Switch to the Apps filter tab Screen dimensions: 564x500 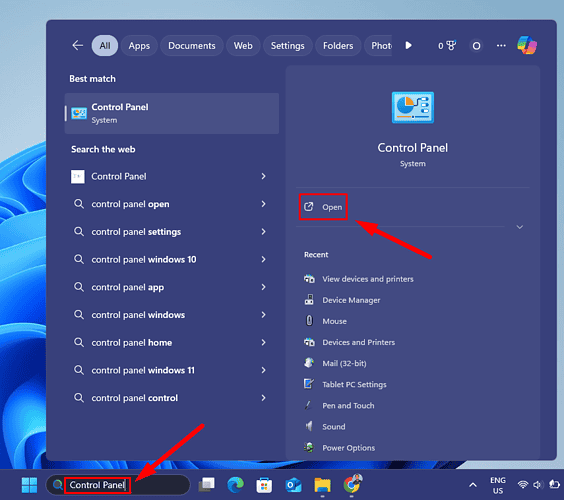pos(139,46)
